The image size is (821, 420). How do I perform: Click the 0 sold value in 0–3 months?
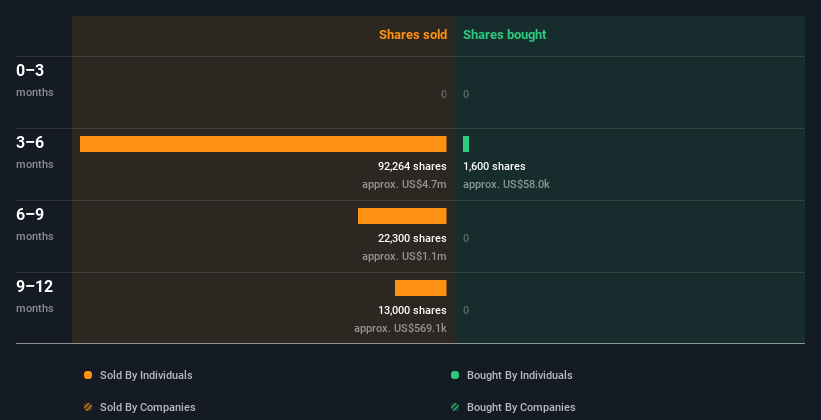tap(444, 94)
